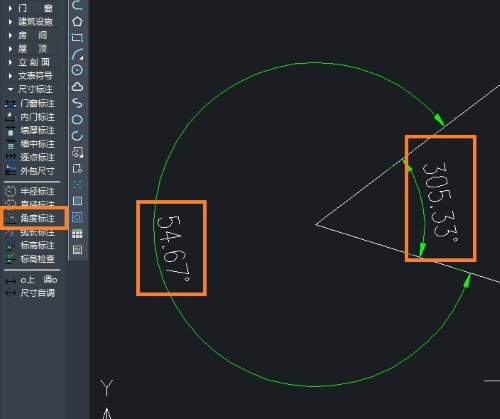
Task: Select the 54.67° dimension text
Action: (173, 248)
